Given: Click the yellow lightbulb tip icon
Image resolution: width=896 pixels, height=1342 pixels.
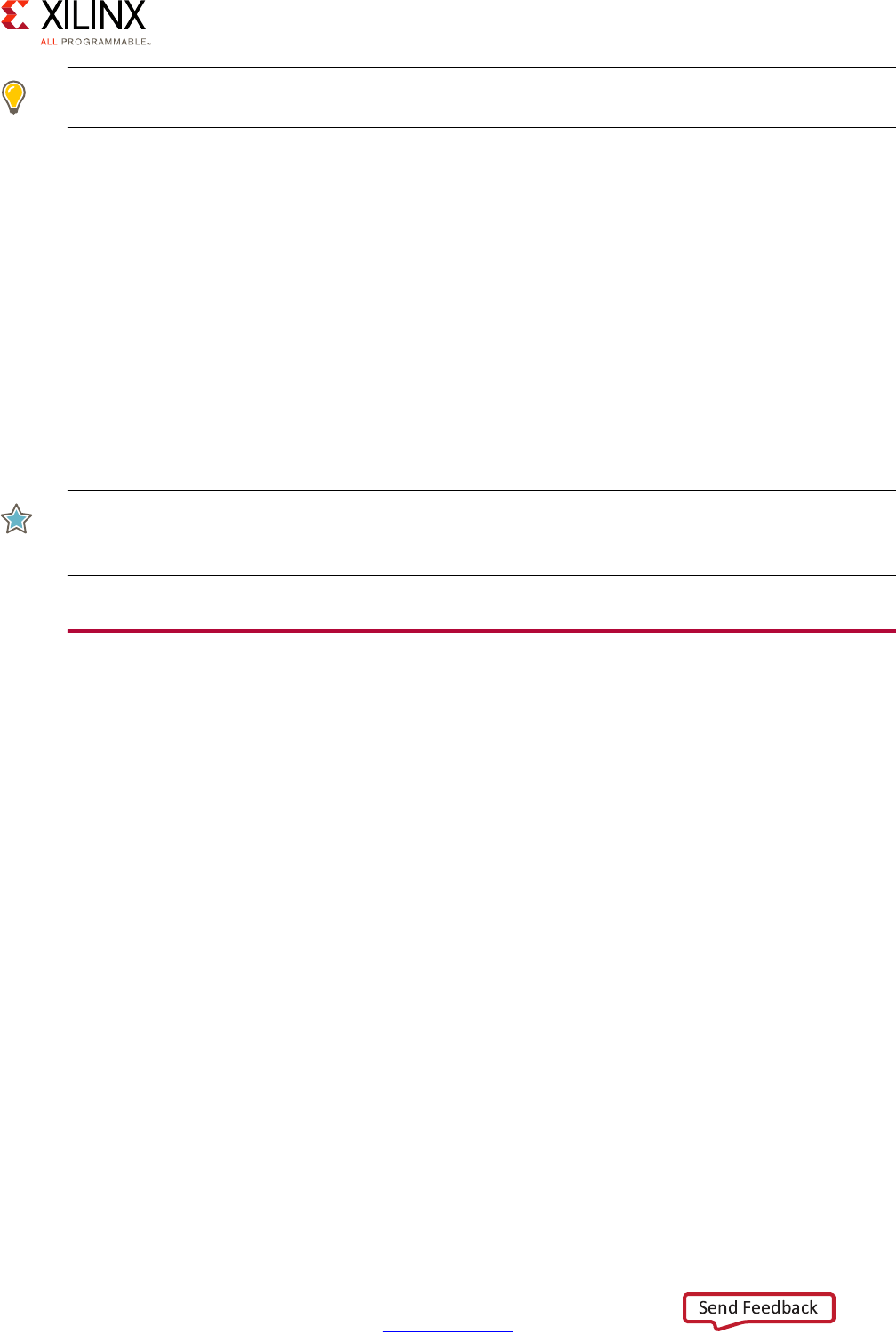Looking at the screenshot, I should [13, 97].
